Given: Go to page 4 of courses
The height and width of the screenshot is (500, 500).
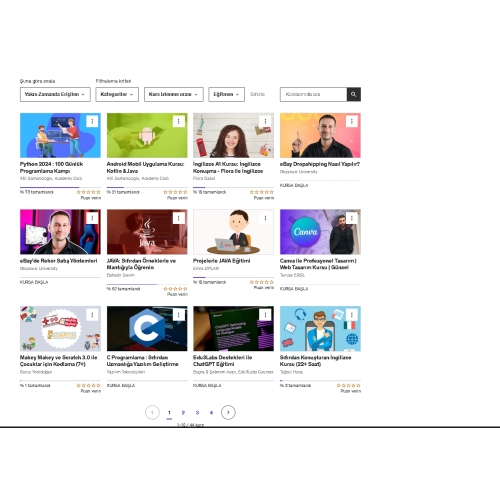Looking at the screenshot, I should pos(211,413).
